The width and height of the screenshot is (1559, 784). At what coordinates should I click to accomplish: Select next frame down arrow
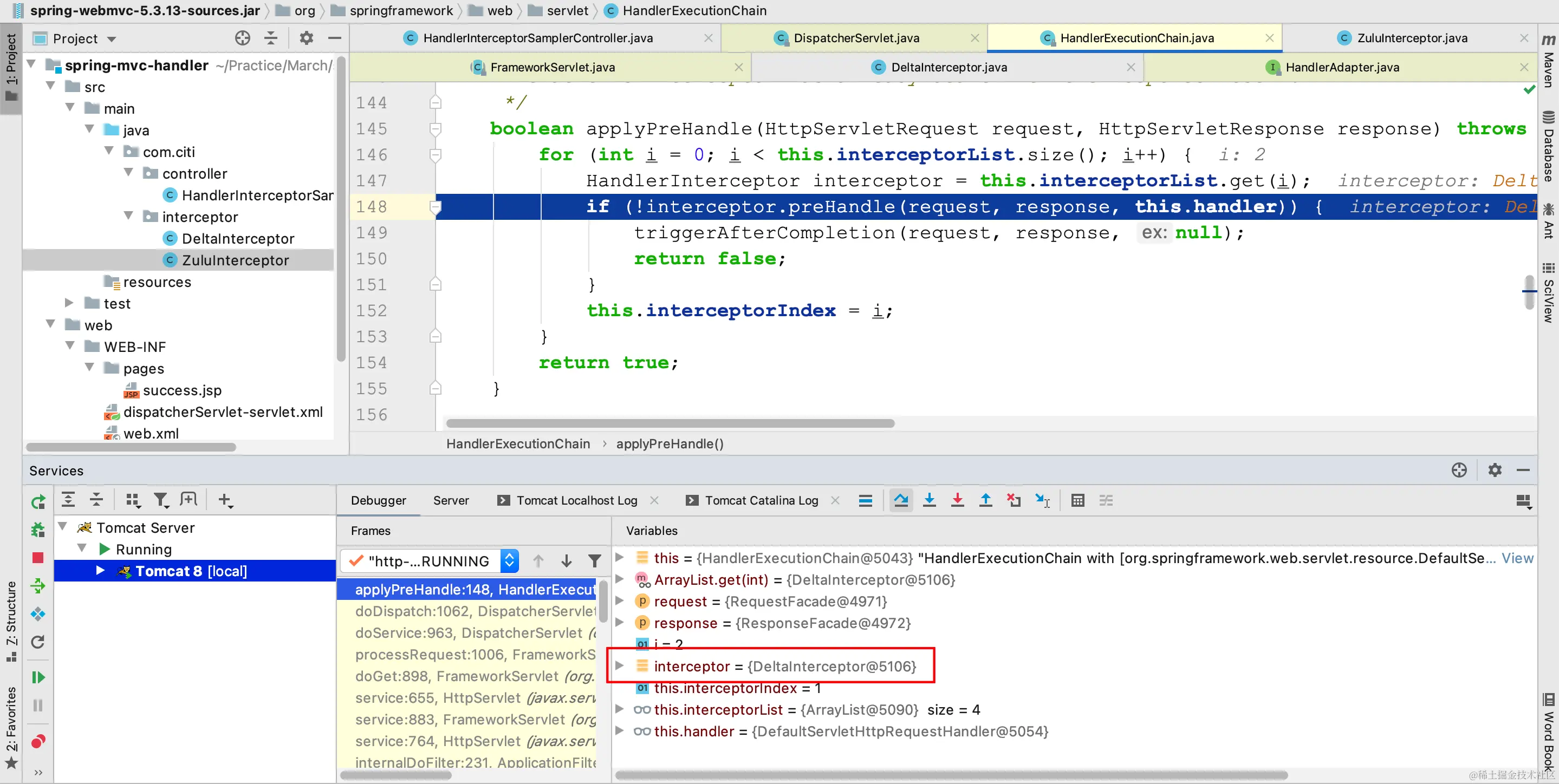tap(566, 561)
